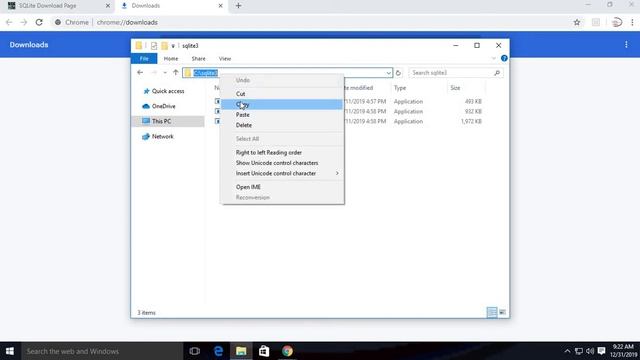This screenshot has width=640, height=360.
Task: Choose Right to left Reading order
Action: (x=282, y=153)
